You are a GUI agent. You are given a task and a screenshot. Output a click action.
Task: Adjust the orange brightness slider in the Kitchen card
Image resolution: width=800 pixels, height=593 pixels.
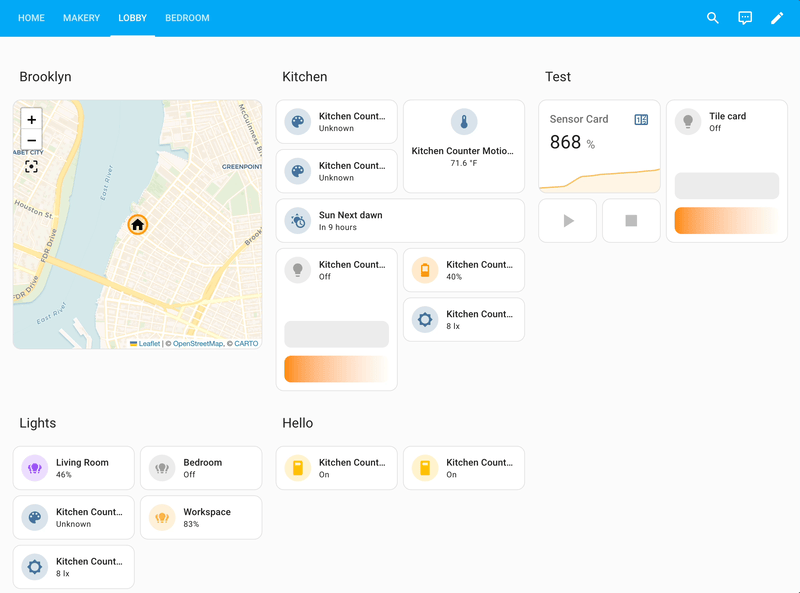336,368
